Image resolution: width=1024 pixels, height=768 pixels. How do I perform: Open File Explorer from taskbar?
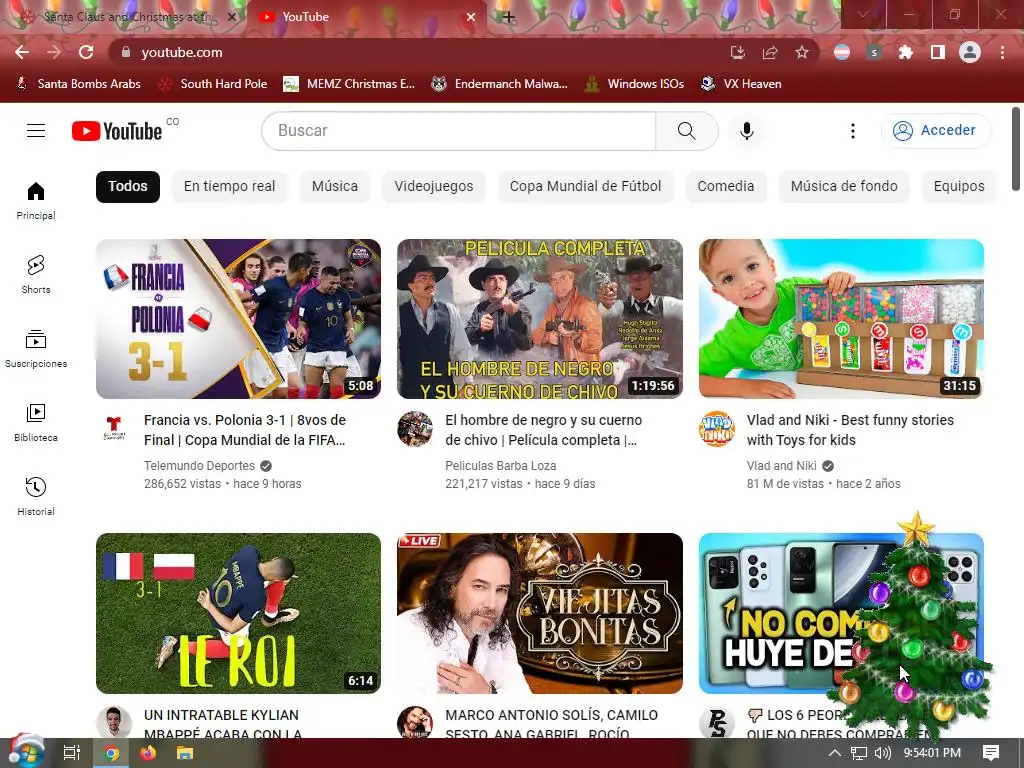(185, 753)
